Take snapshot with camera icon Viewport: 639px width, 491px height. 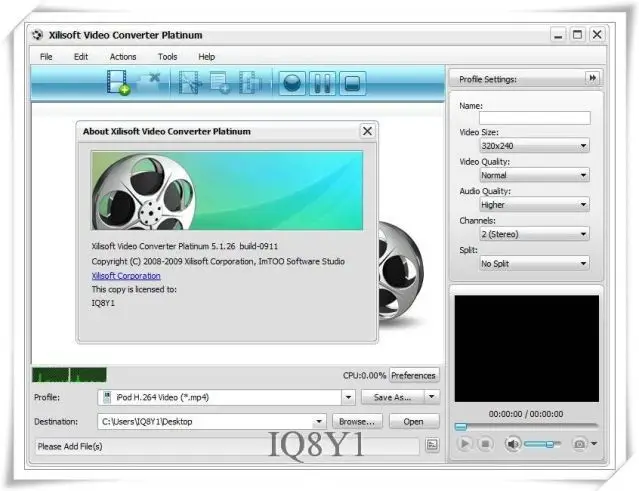point(579,443)
